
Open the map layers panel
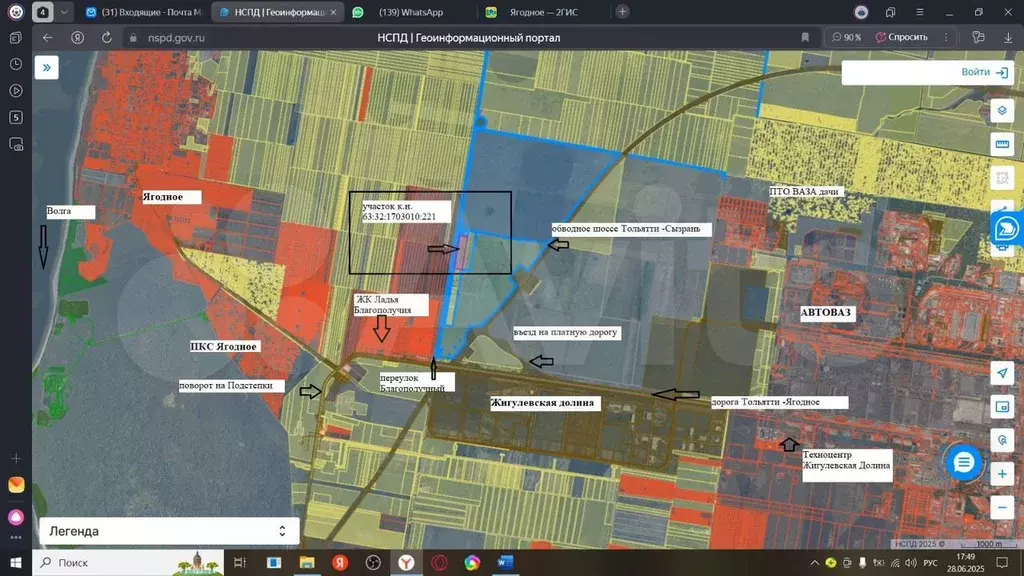point(1002,110)
